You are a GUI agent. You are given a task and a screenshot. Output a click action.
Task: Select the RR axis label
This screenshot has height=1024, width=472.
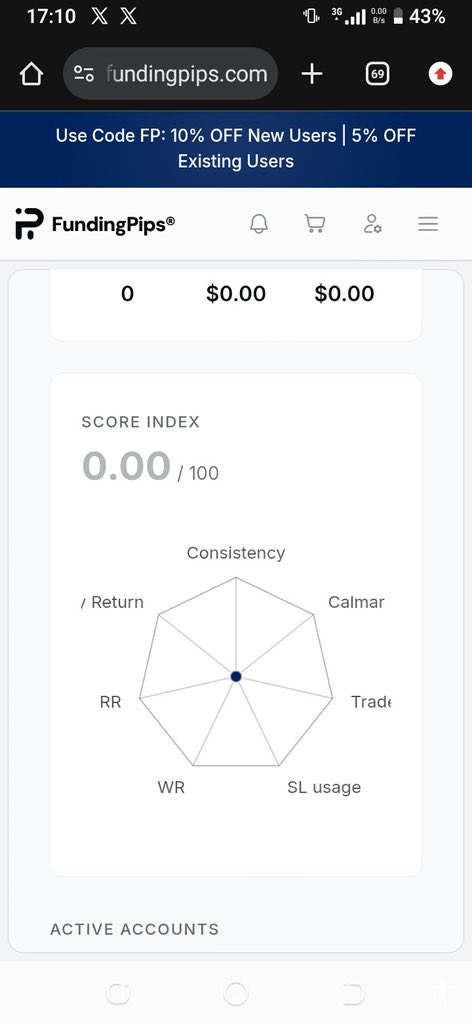(x=110, y=703)
